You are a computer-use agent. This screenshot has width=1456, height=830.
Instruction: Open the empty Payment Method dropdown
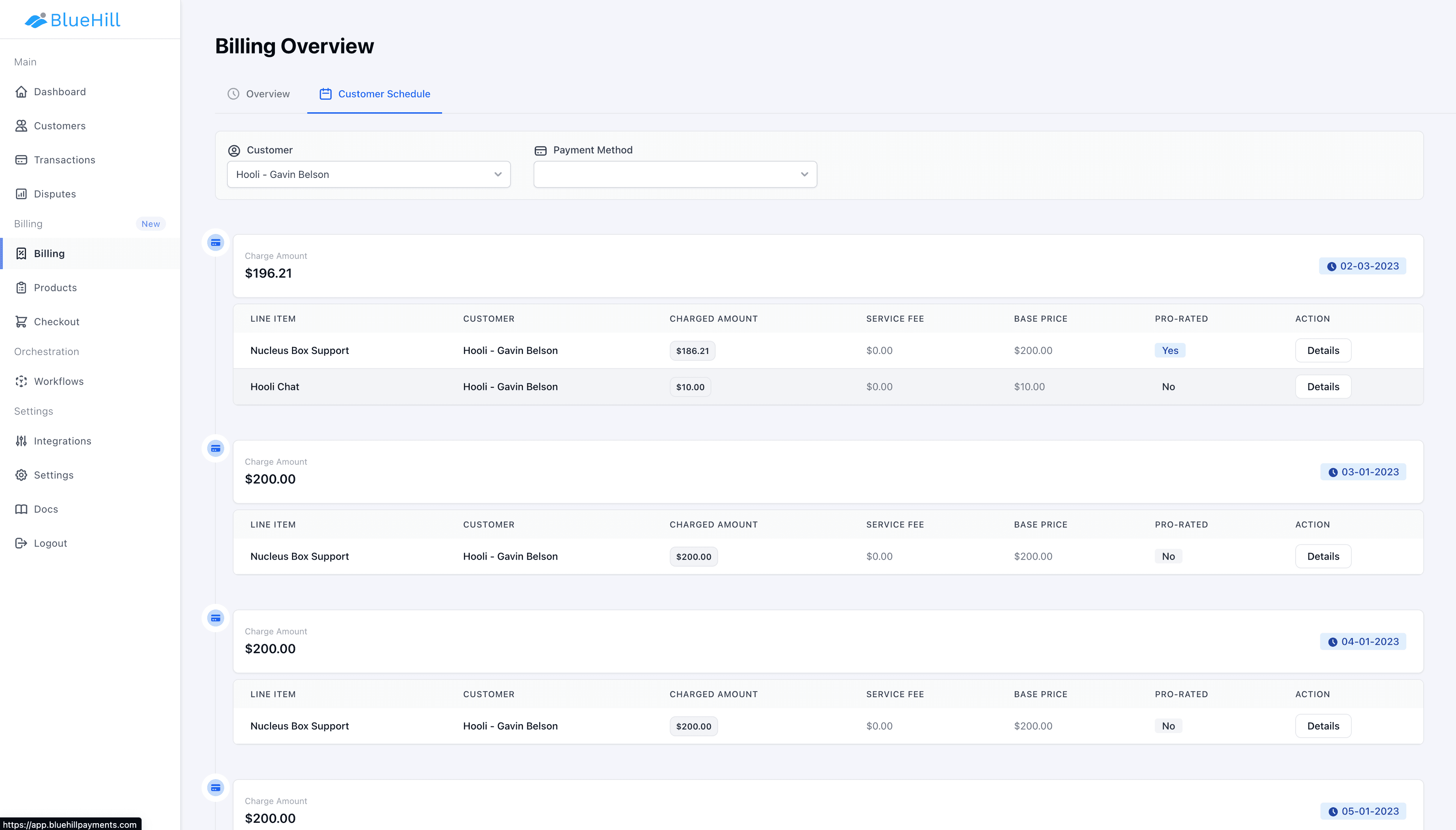click(x=675, y=174)
